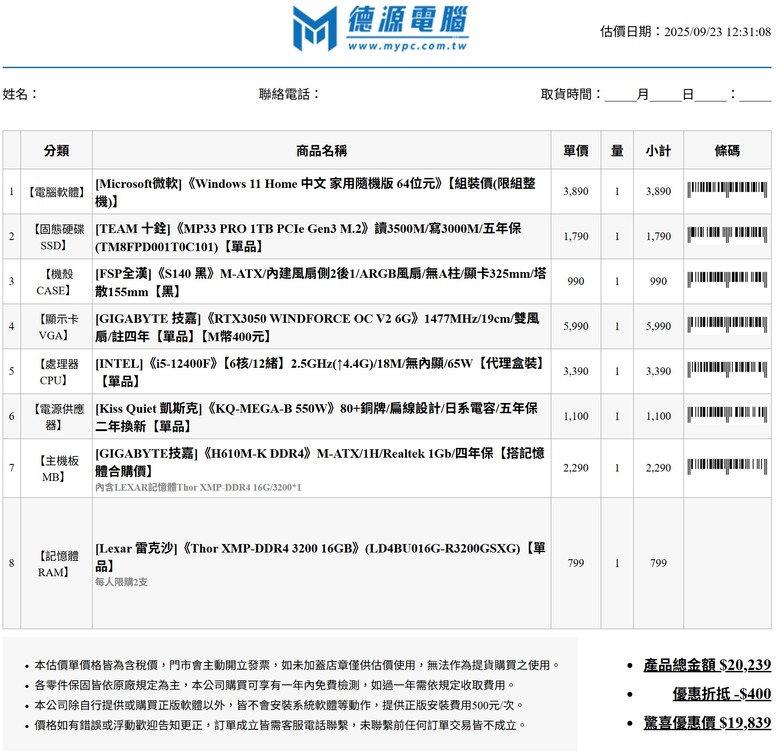Screen dimensions: 780x752
Task: Click the 商品名稱 column header
Action: (321, 150)
